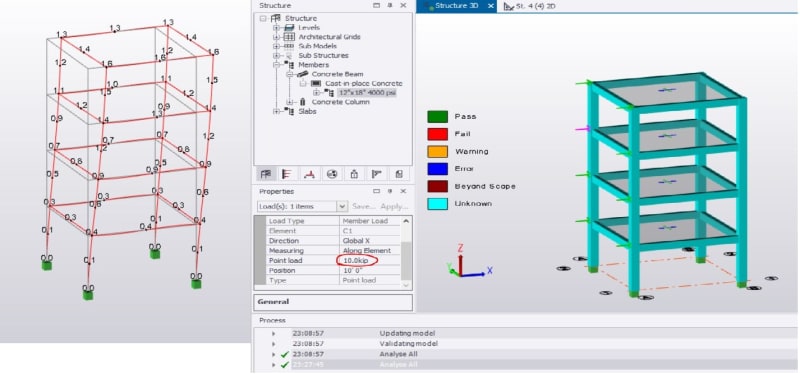Screen dimensions: 800x374
Task: Collapse the Members tree node
Action: pyautogui.click(x=277, y=65)
